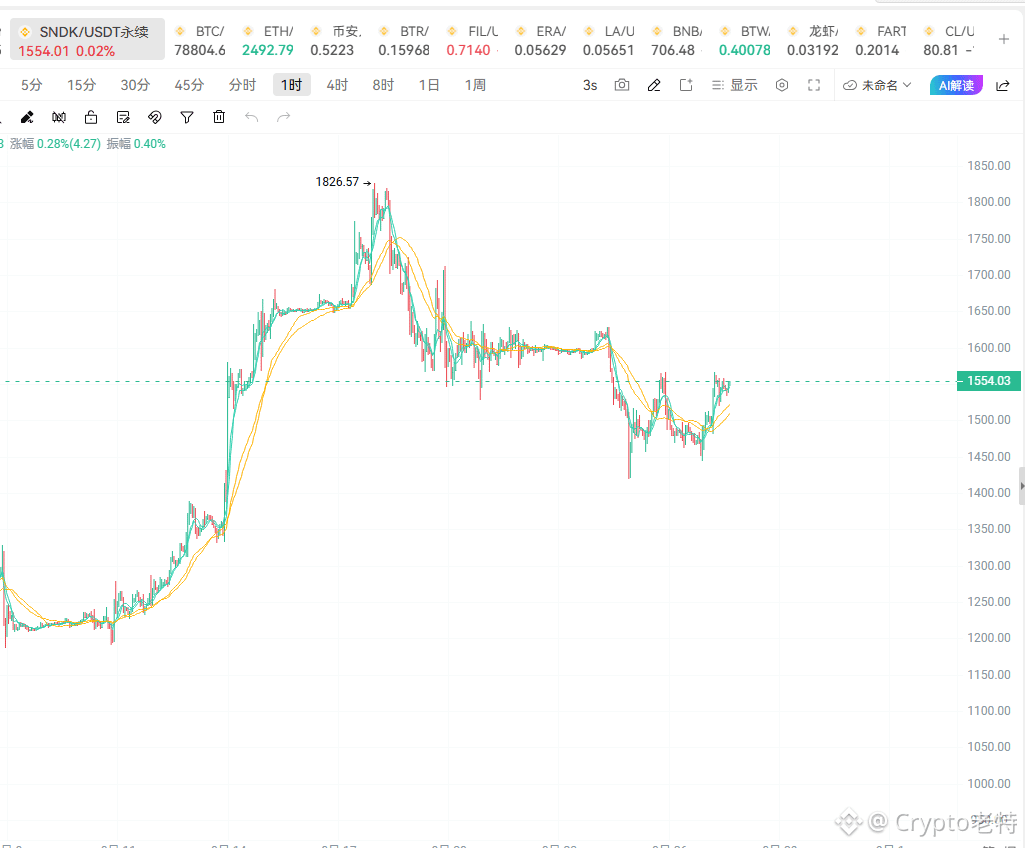Open the FIL/U symbol tab
This screenshot has height=848, width=1025.
pos(472,40)
